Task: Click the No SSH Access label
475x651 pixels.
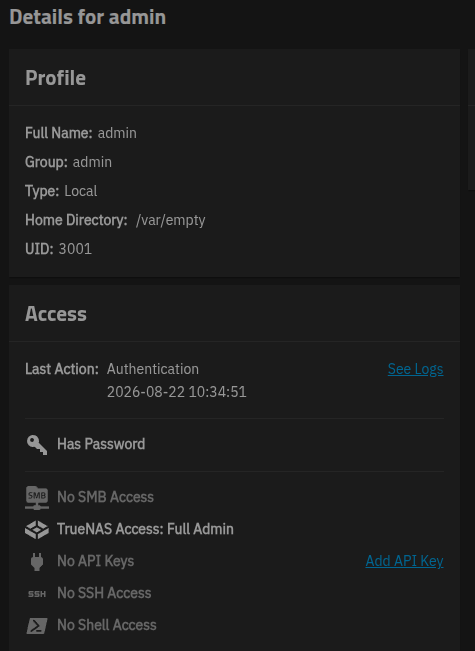Action: (x=104, y=593)
